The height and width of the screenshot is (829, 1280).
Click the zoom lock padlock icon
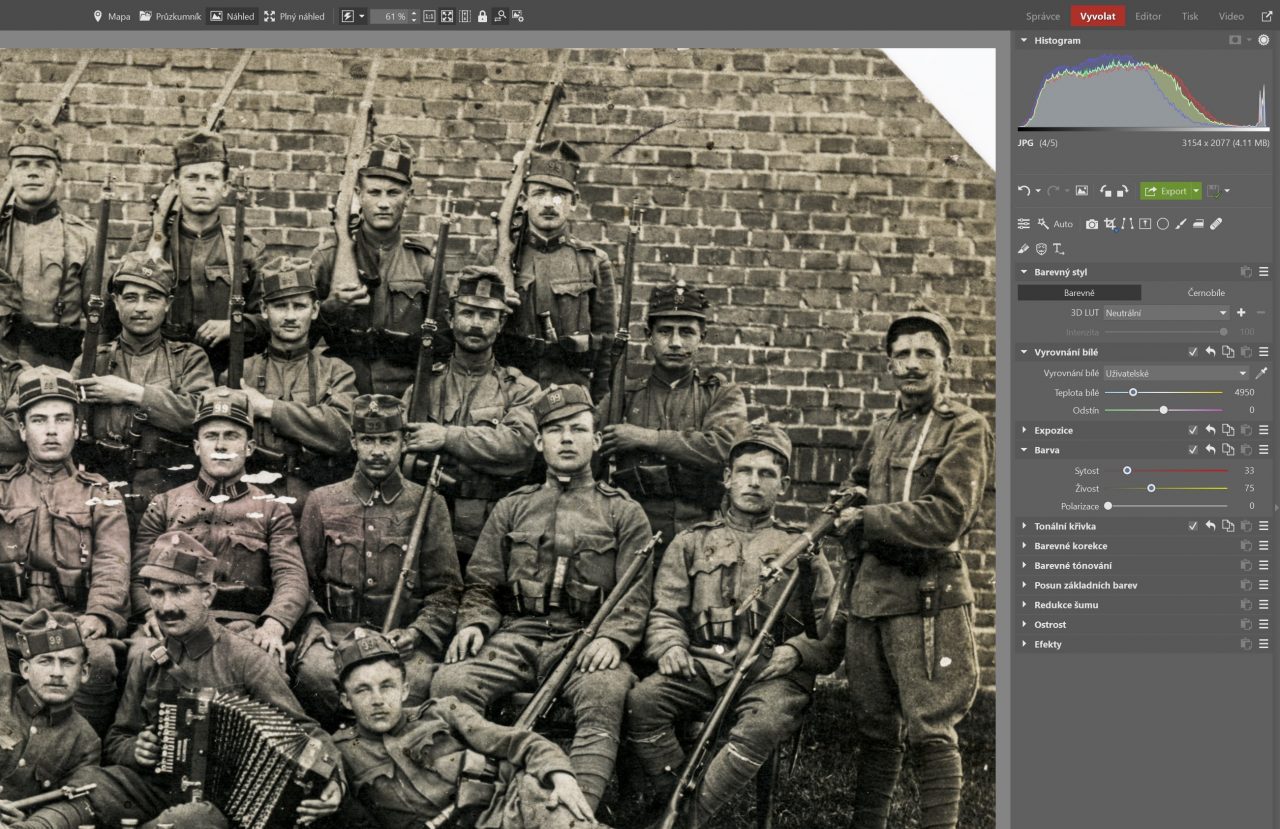[x=482, y=16]
